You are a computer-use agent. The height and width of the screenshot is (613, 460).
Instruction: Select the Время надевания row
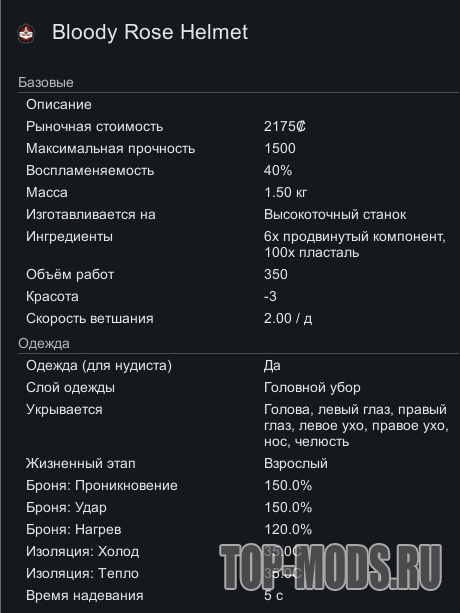pyautogui.click(x=238, y=595)
